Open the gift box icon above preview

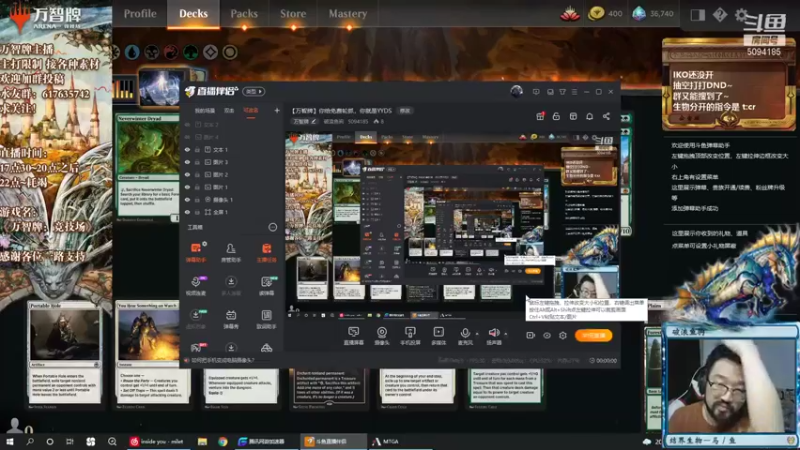540,116
